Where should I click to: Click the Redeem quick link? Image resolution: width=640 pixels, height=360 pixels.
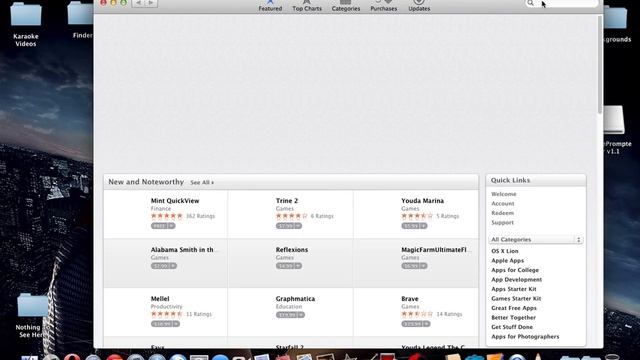click(x=502, y=213)
